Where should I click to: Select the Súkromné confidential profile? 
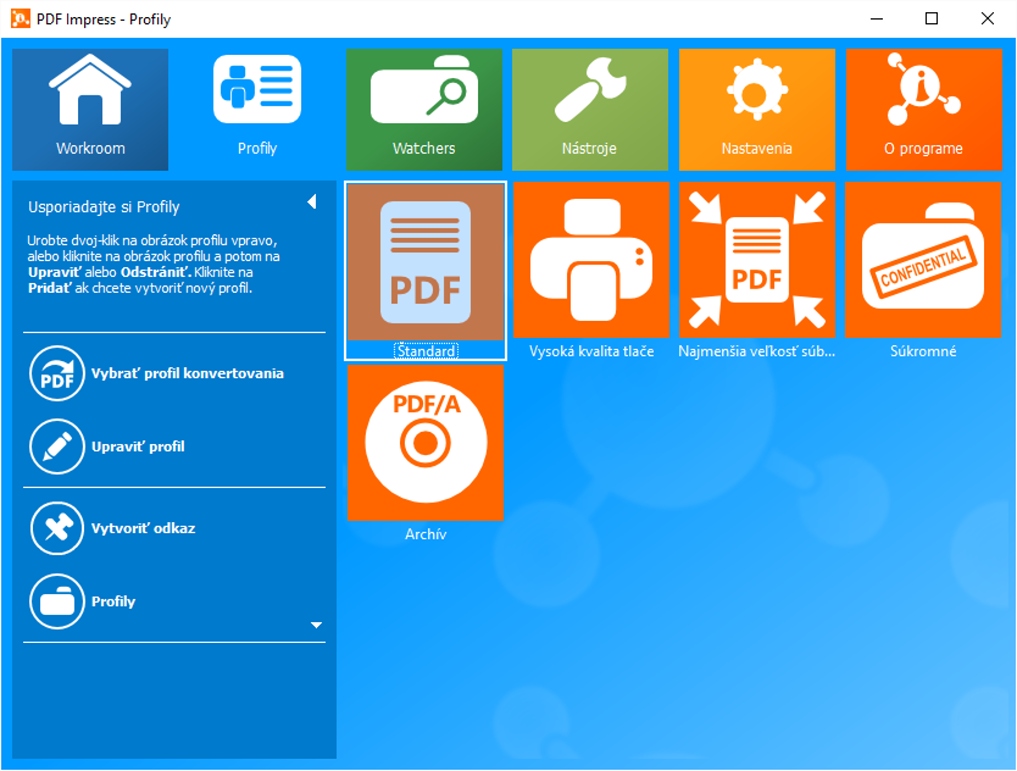pyautogui.click(x=923, y=261)
